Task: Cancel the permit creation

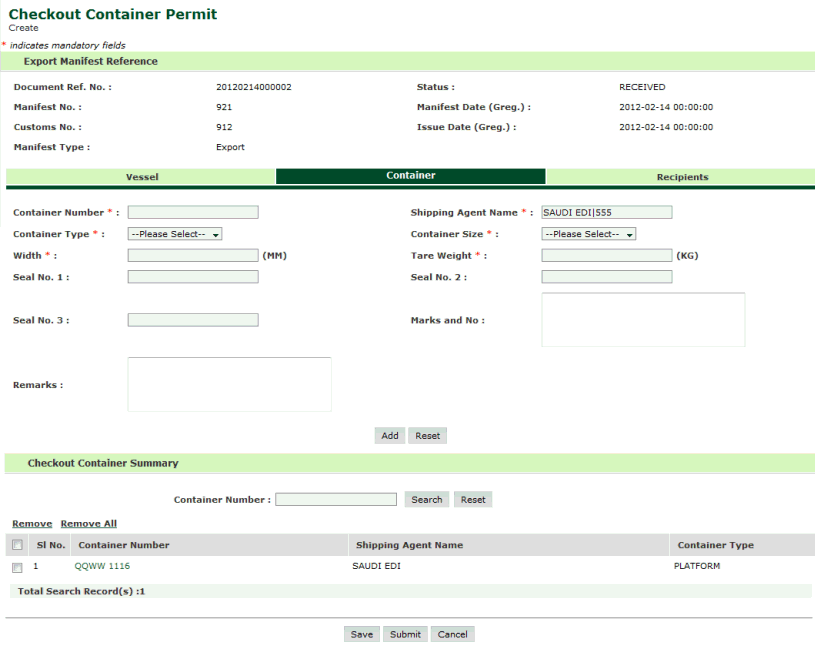Action: 452,635
